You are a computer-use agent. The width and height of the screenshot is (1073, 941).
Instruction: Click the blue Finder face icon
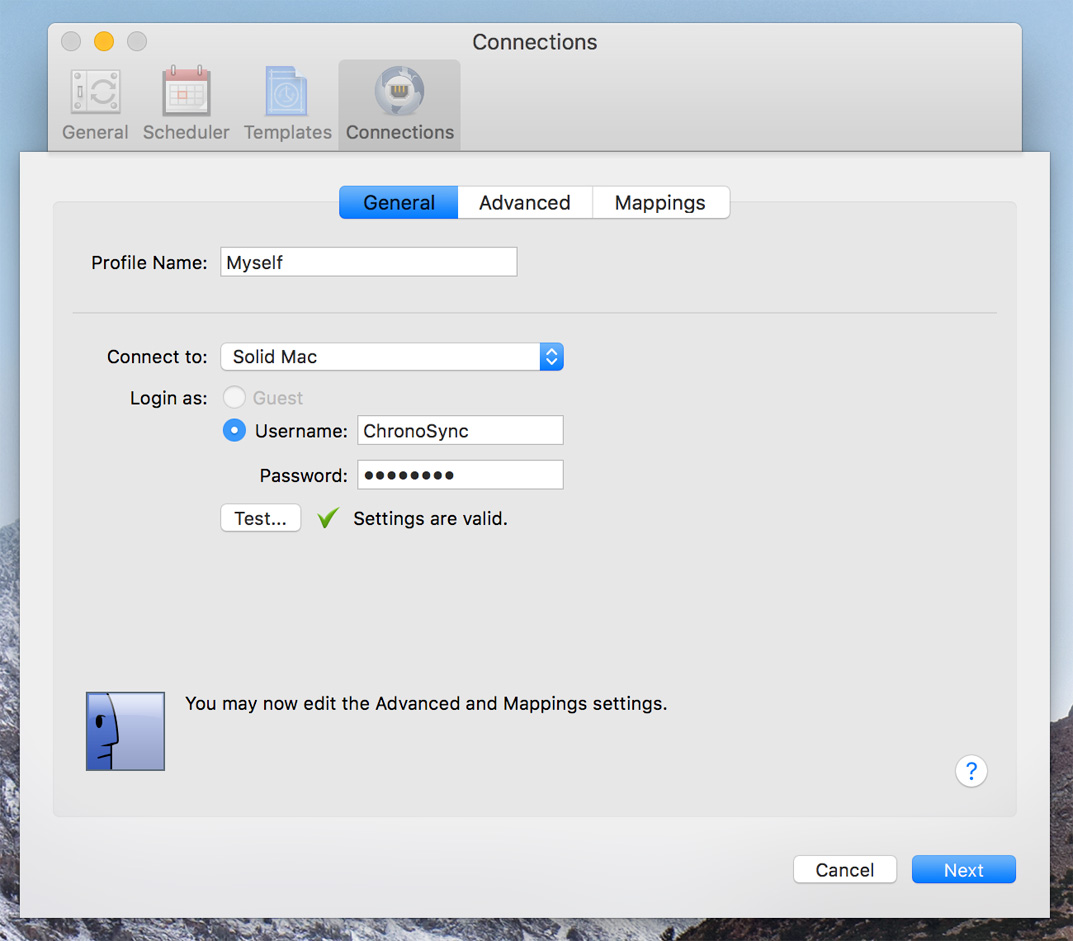[125, 731]
